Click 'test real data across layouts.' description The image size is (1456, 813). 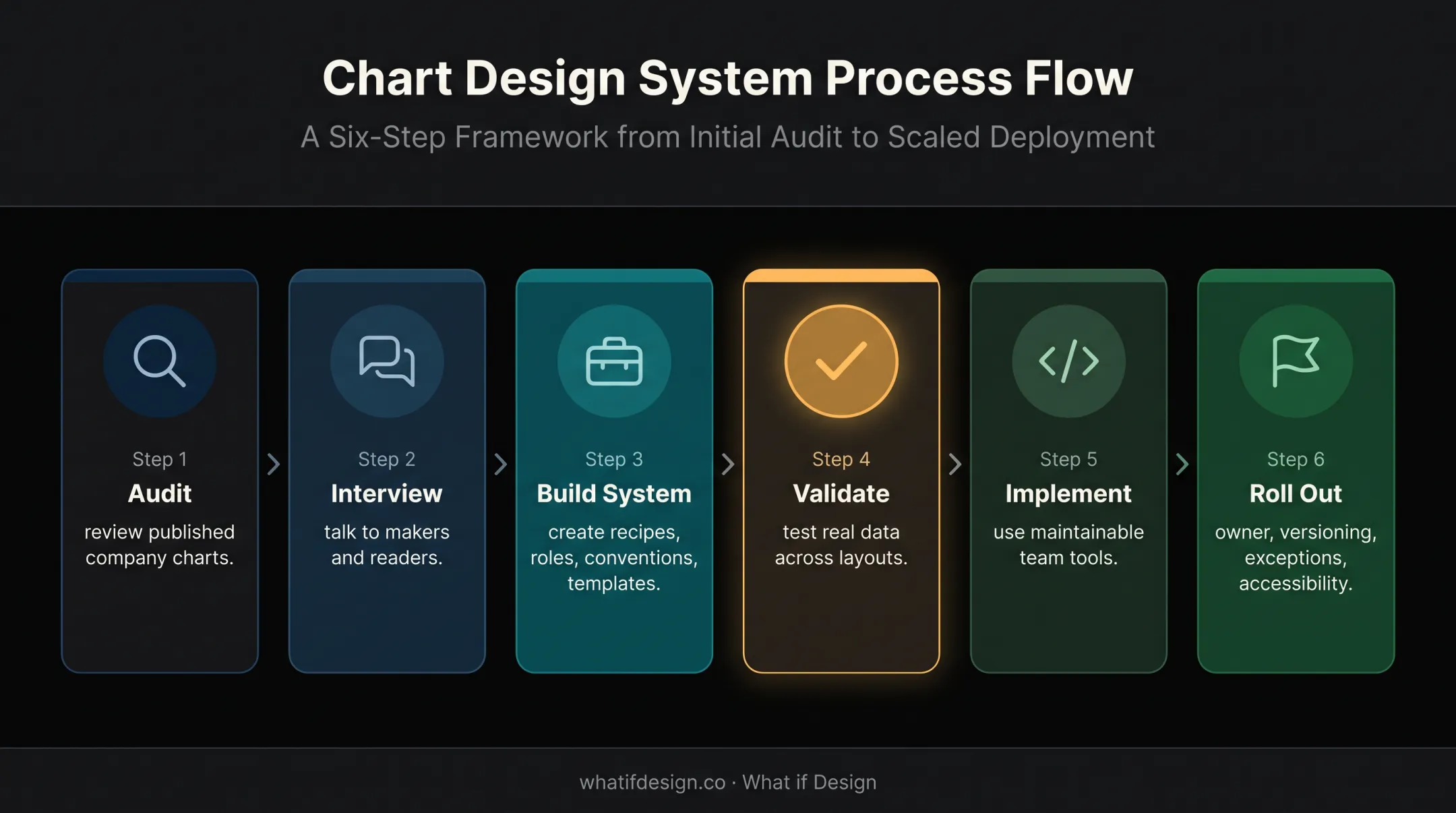(x=841, y=545)
